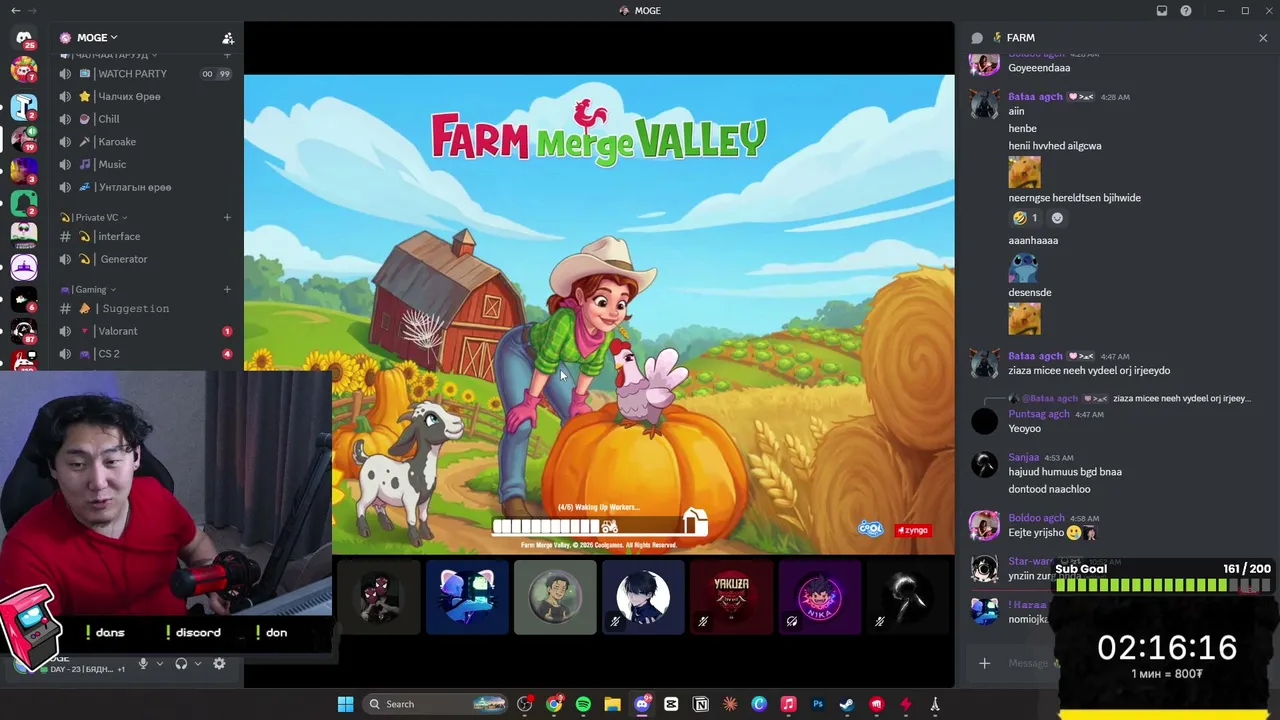
Task: Toggle headphone deafen in user panel
Action: tap(181, 664)
